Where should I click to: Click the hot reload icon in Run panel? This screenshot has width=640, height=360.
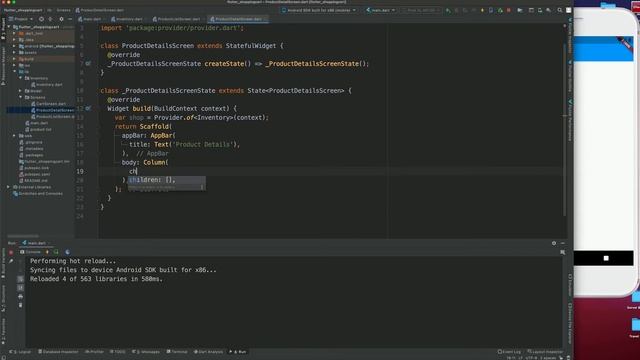(47, 252)
